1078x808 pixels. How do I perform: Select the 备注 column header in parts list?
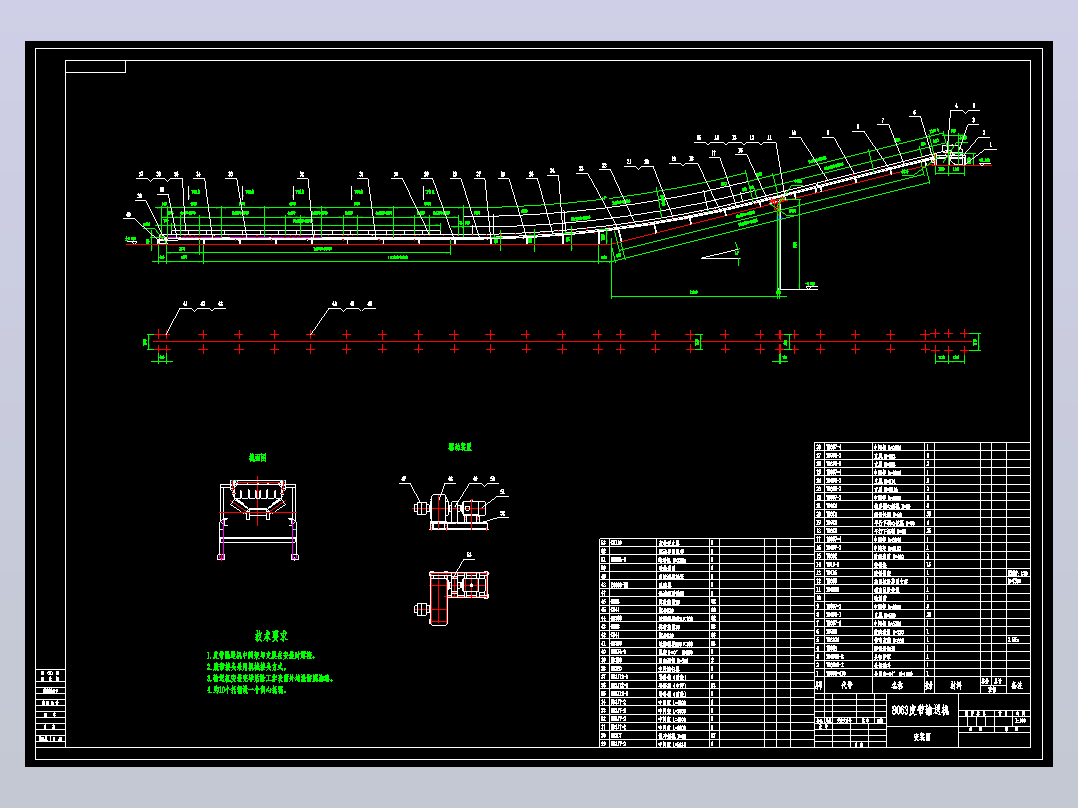click(x=1017, y=685)
